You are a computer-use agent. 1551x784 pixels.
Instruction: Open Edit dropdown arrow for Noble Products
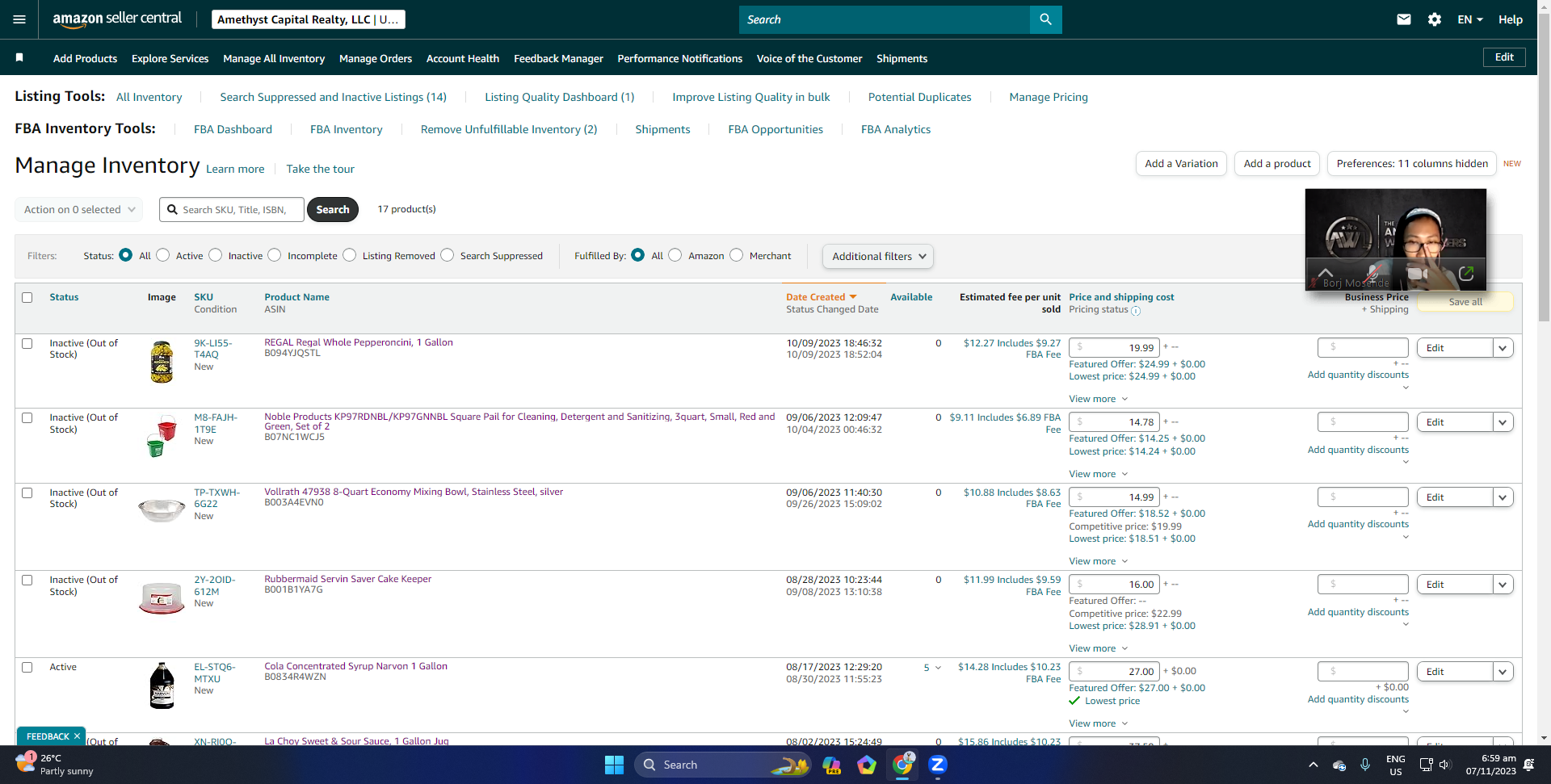1503,422
